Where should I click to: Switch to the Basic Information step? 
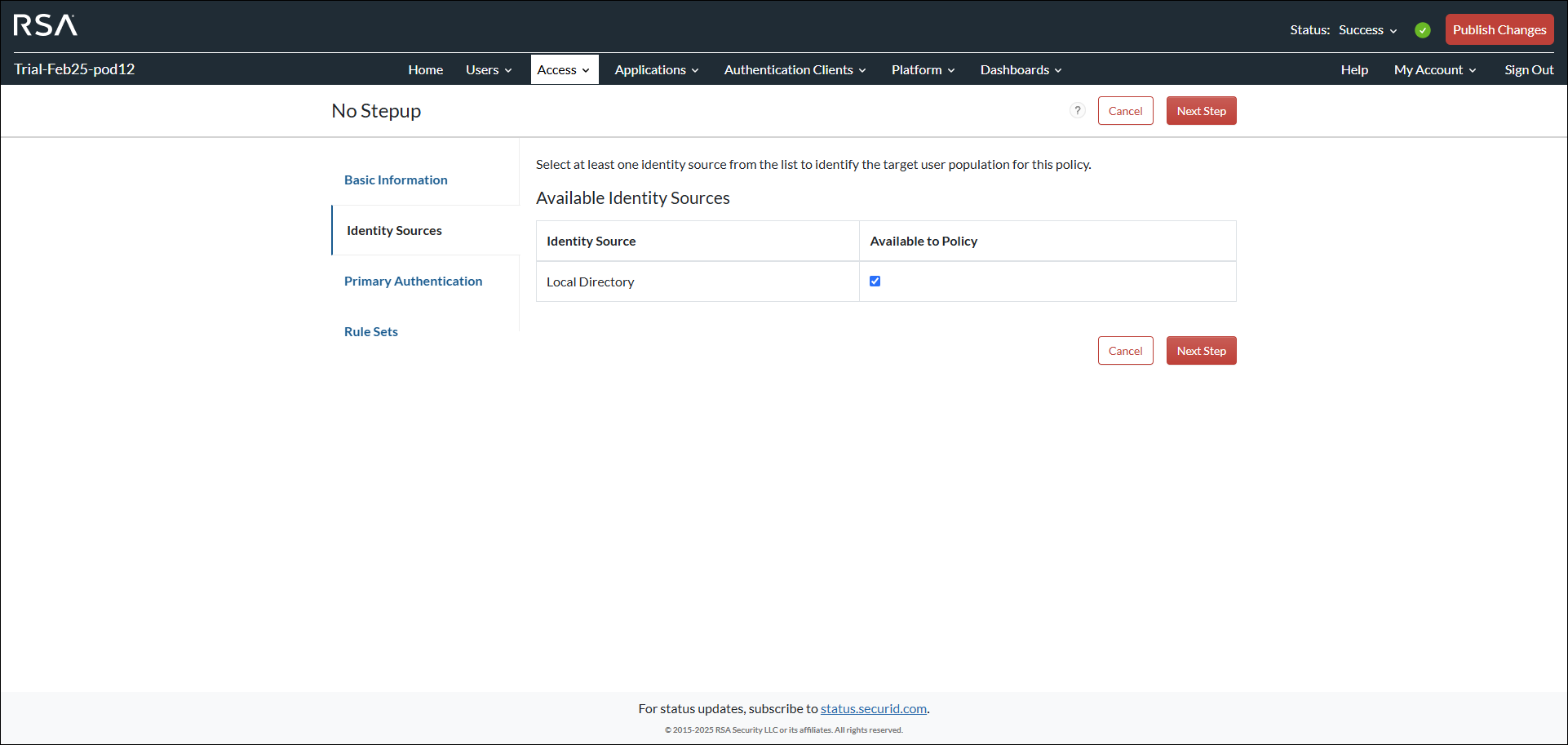(x=396, y=180)
